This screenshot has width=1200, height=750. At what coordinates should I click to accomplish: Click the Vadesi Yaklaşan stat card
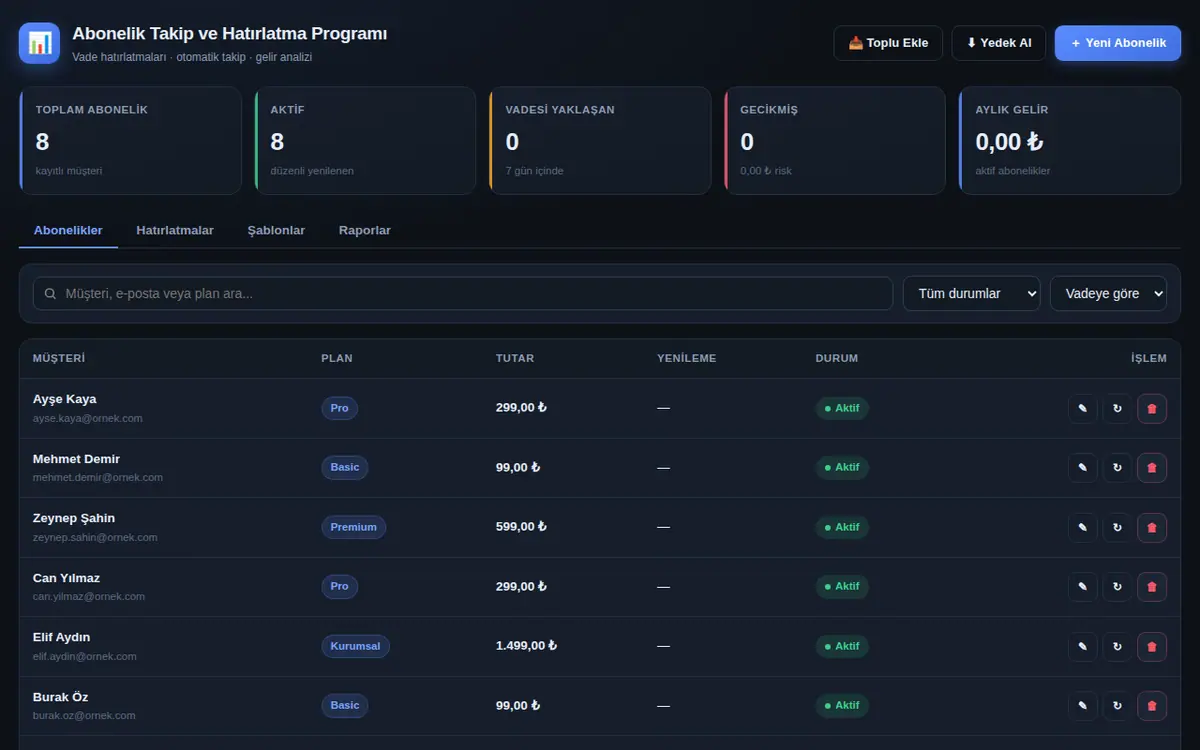pyautogui.click(x=600, y=140)
